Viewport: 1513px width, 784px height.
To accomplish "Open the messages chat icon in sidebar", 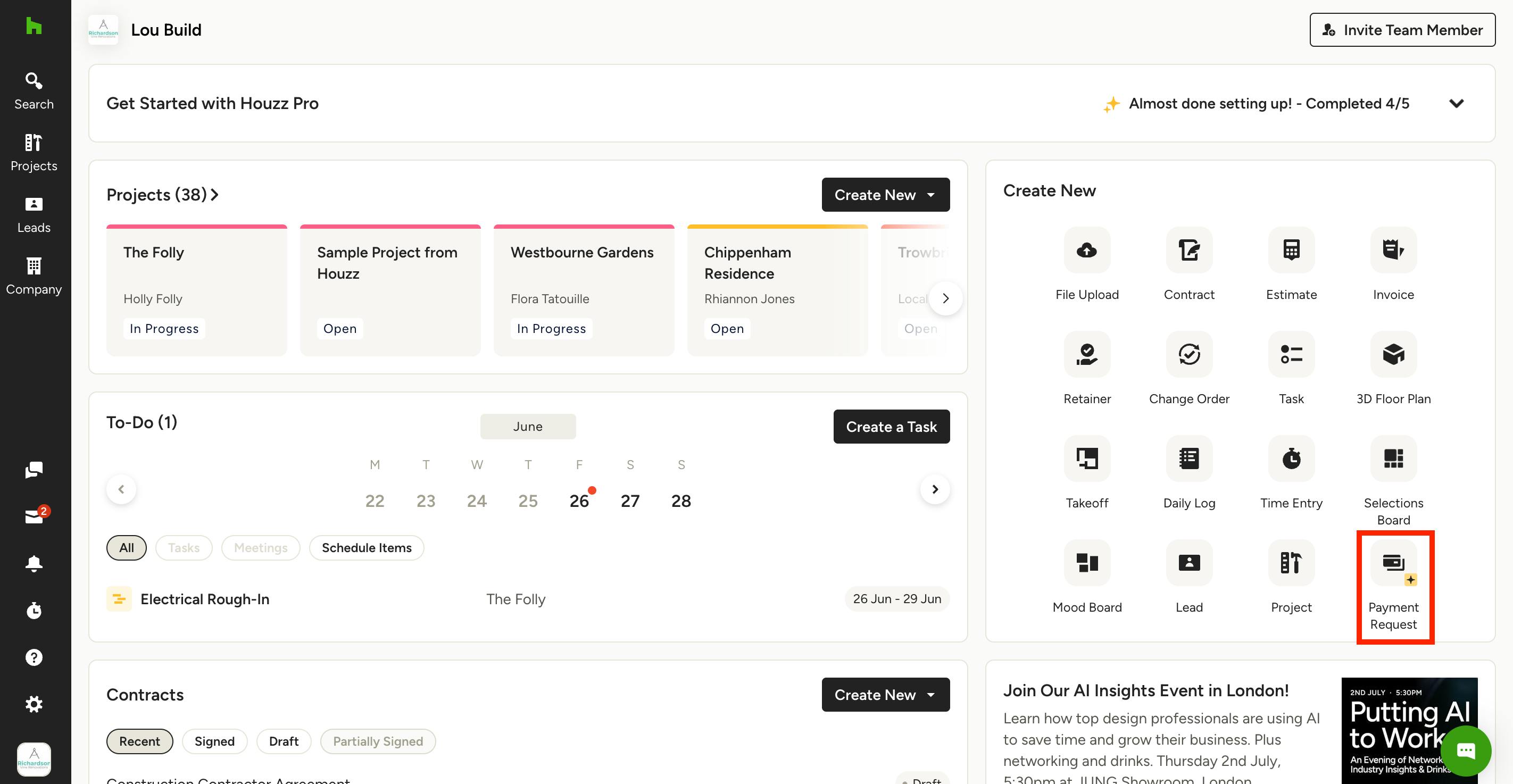I will [x=34, y=470].
